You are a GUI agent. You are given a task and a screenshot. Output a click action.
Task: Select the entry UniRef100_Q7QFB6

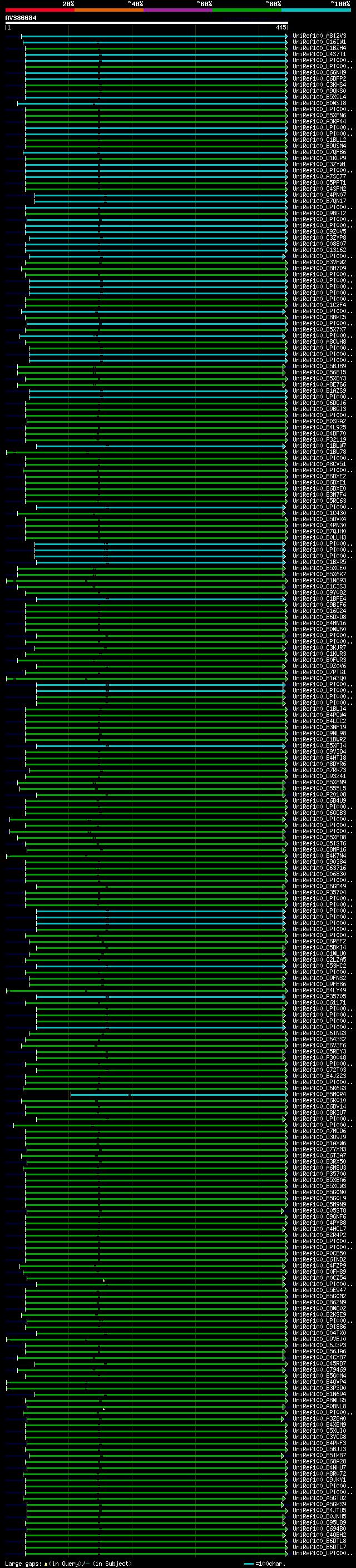point(319,152)
